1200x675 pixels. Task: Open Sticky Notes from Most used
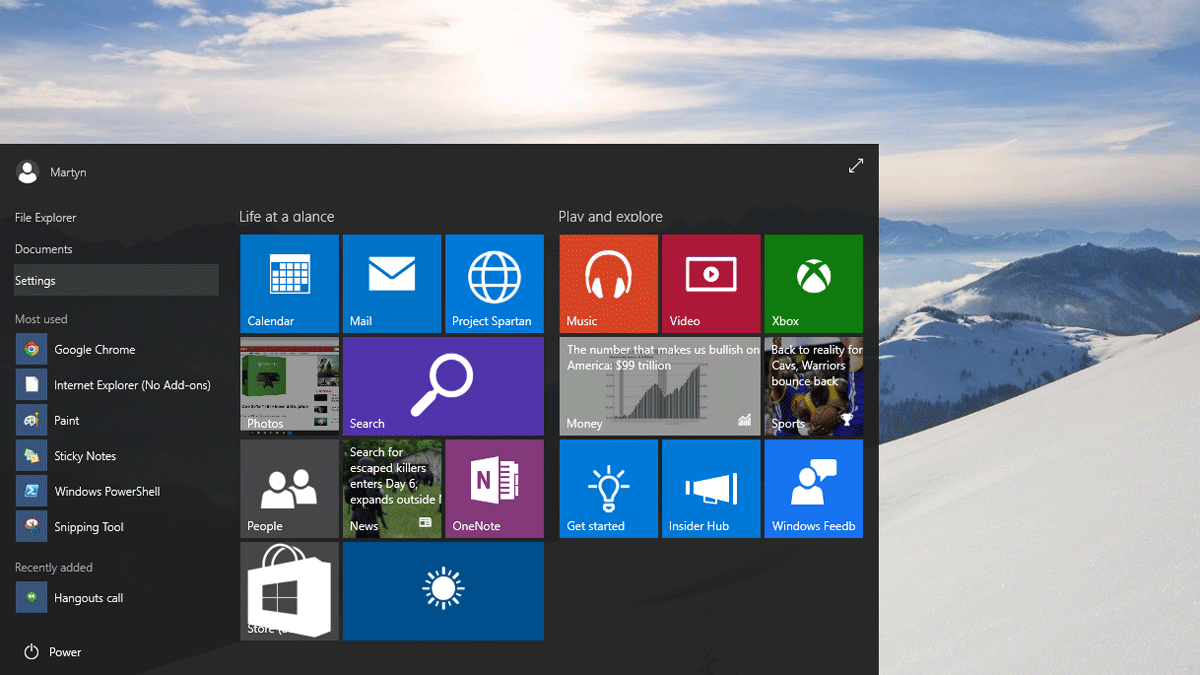pyautogui.click(x=116, y=456)
